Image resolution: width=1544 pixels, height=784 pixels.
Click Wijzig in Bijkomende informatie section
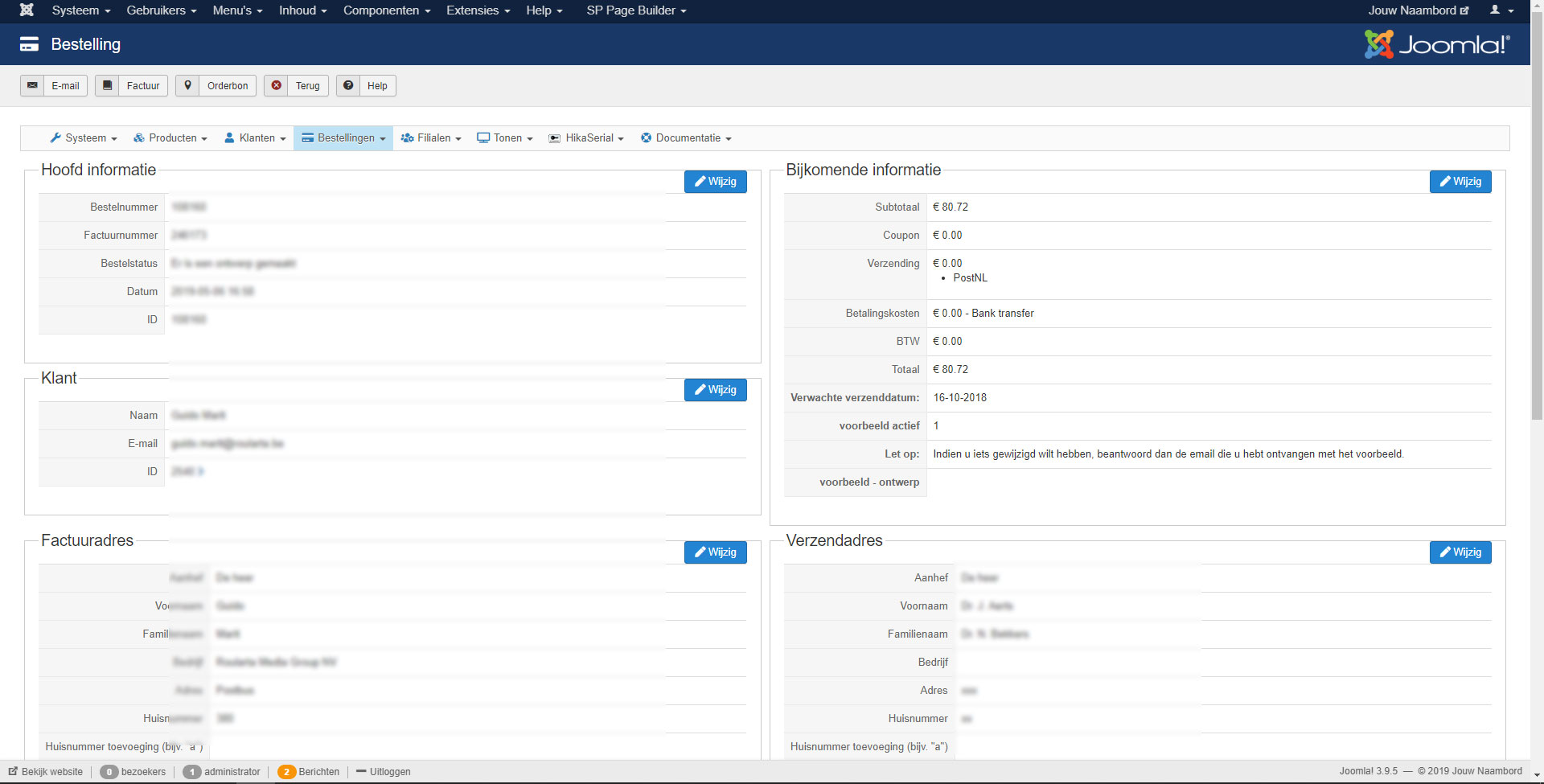tap(1460, 182)
